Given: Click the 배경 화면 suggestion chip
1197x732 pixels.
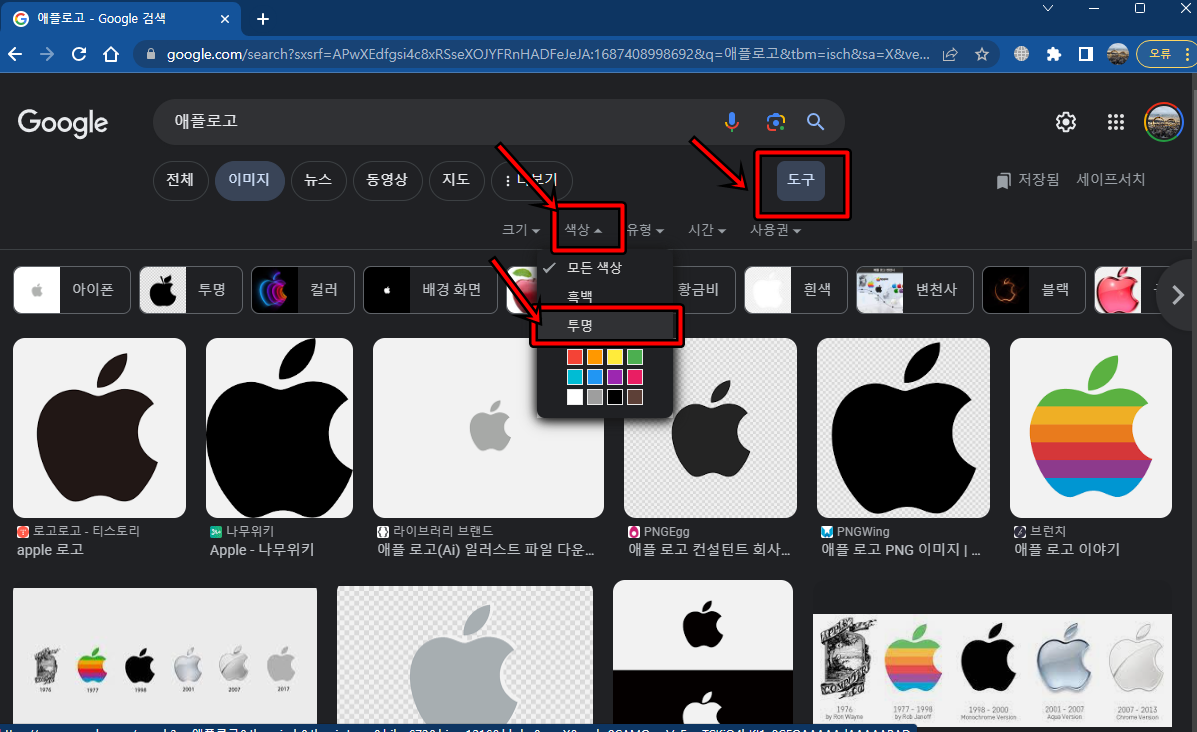Looking at the screenshot, I should pos(431,290).
